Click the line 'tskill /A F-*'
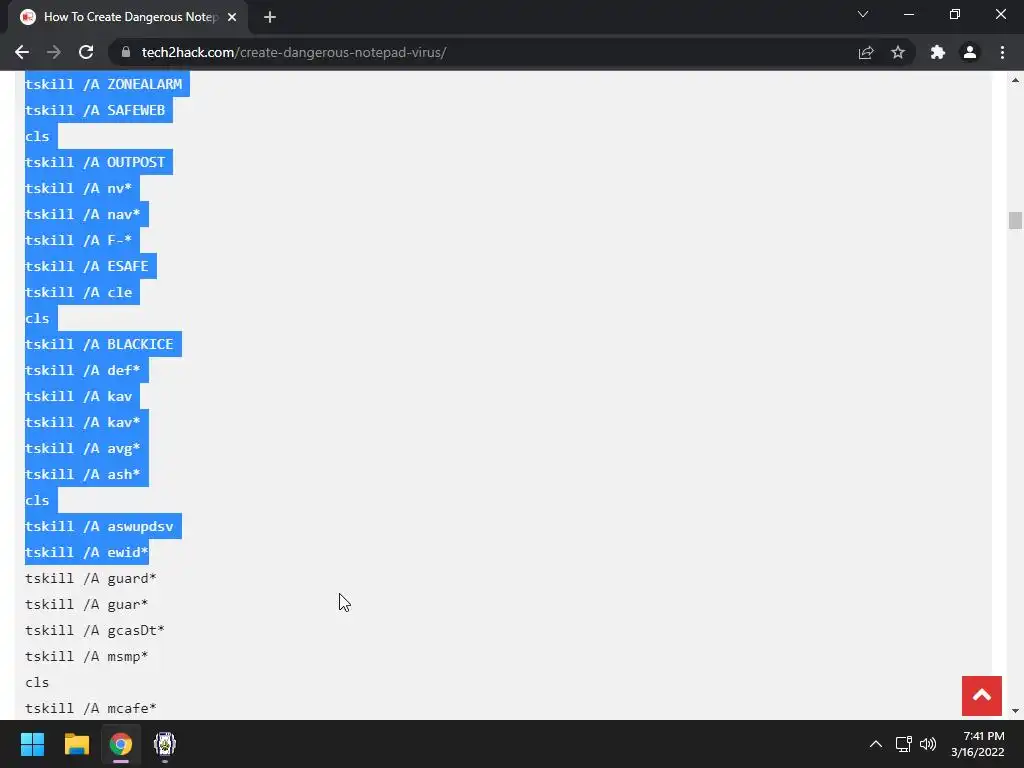 78,240
